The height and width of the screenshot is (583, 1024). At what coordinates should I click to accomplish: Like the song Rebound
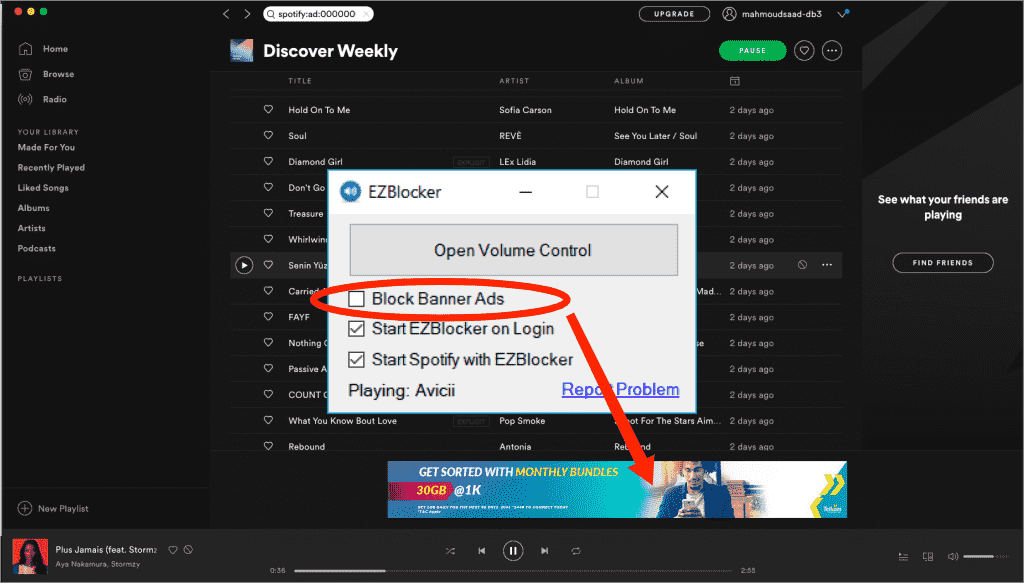268,447
